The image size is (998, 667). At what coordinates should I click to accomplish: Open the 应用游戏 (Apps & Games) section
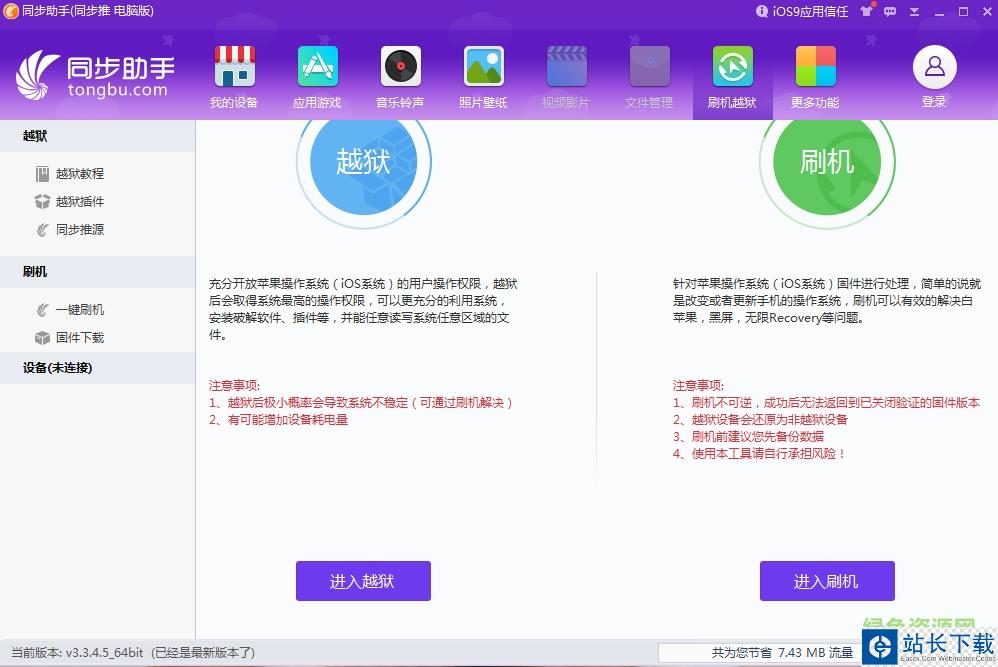click(x=317, y=77)
